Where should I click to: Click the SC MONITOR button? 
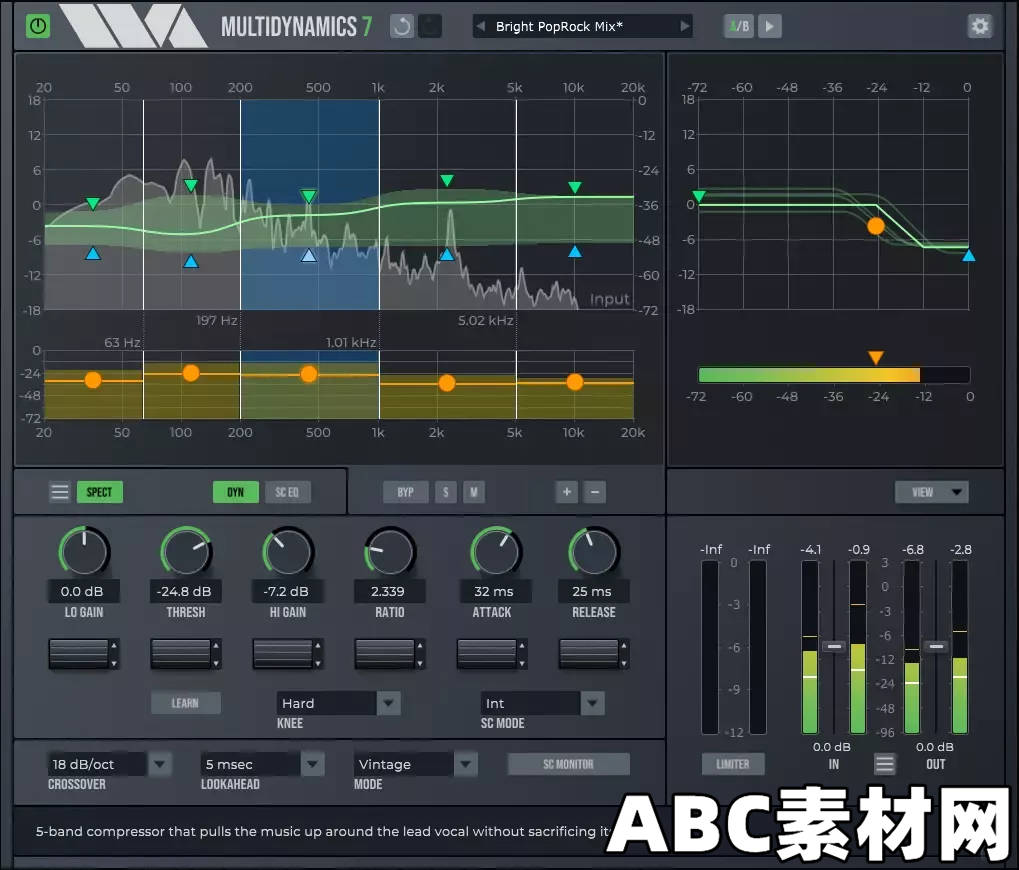(x=568, y=763)
